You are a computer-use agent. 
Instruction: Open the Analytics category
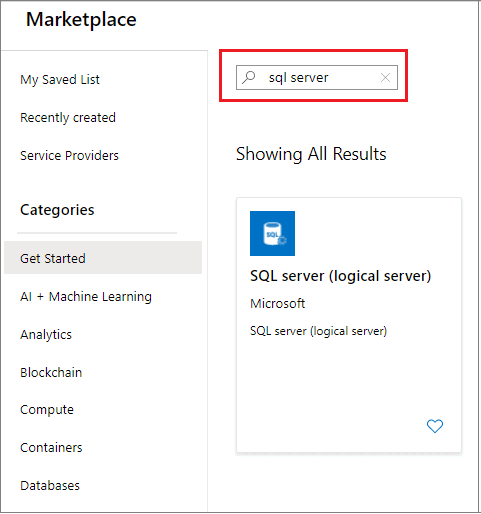(46, 334)
